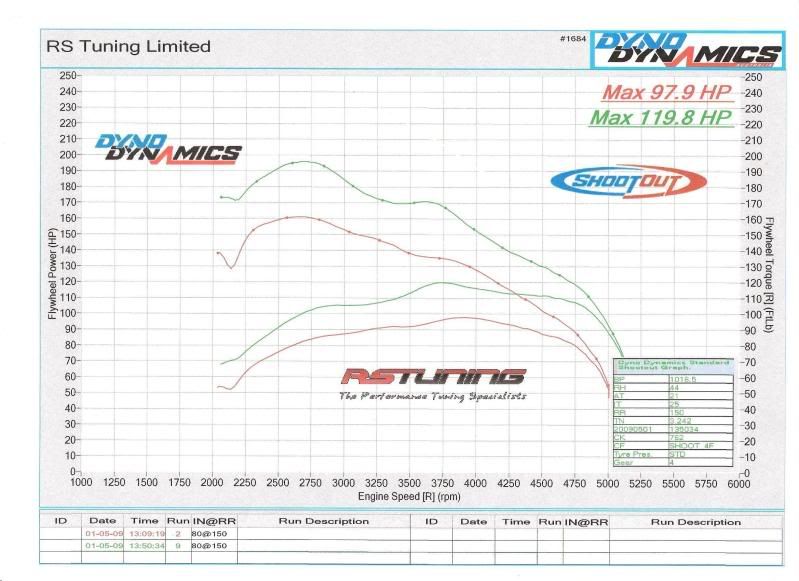Screen dimensions: 799x581
Task: Click the peak of the green torque curve
Action: (305, 162)
